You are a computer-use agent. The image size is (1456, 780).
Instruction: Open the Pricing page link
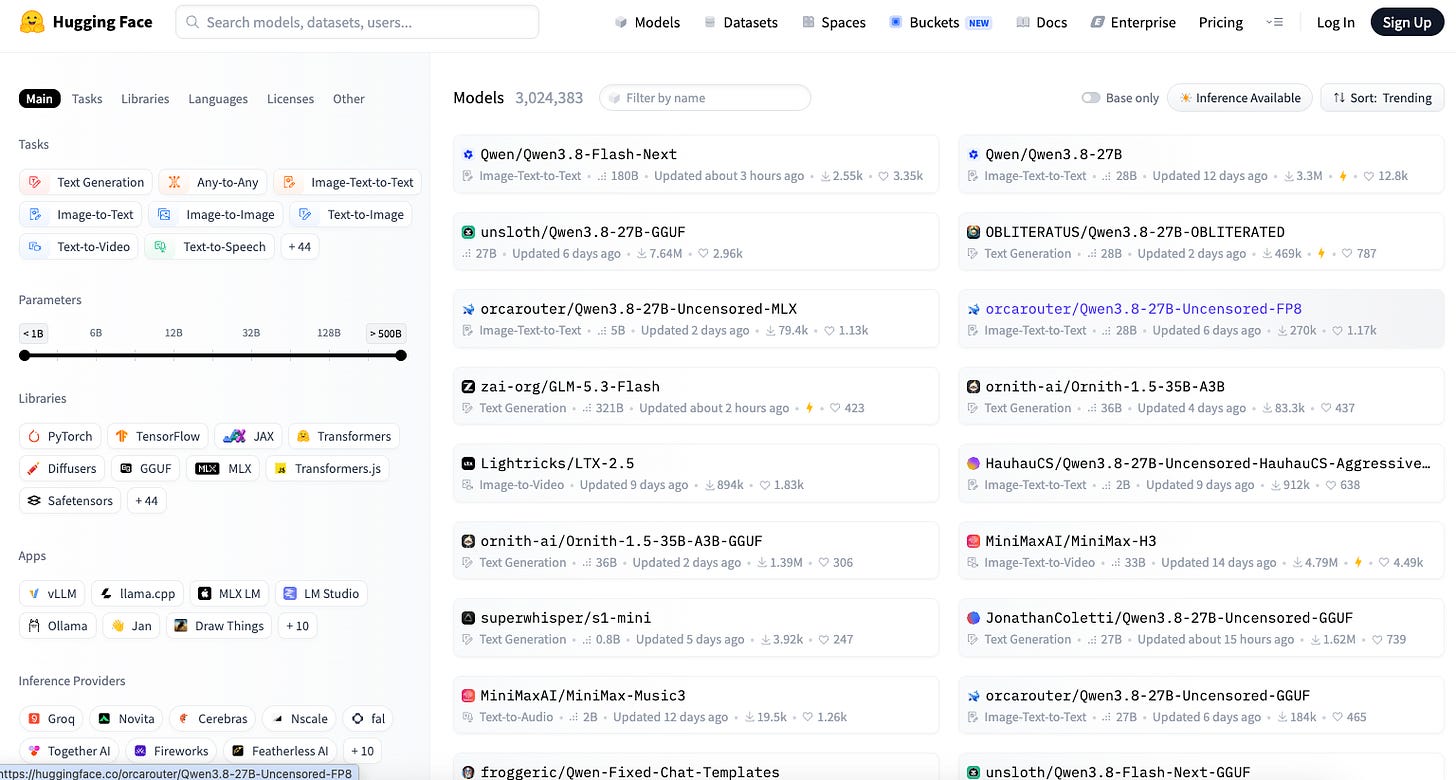[x=1221, y=22]
